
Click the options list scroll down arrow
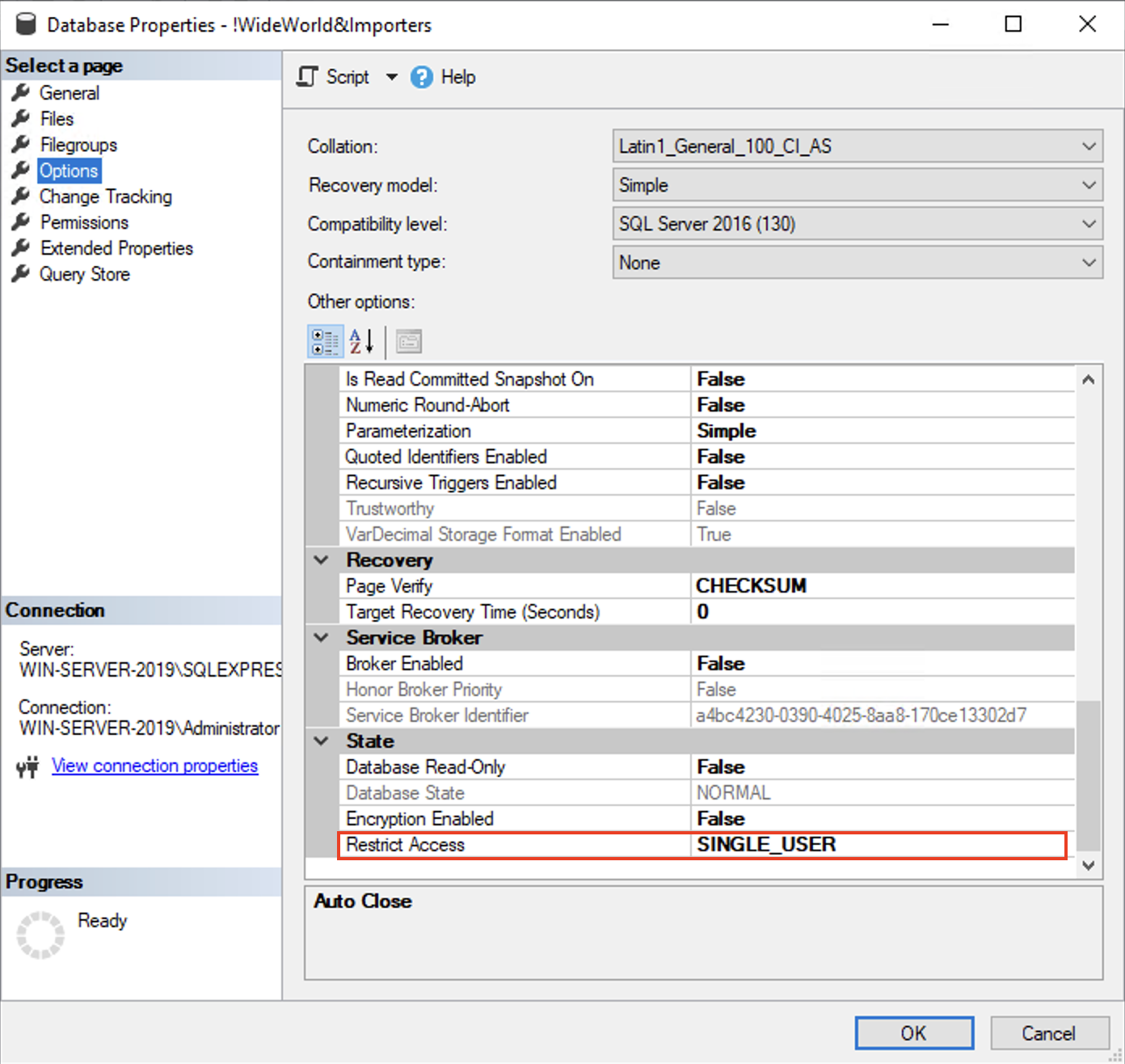(x=1089, y=865)
